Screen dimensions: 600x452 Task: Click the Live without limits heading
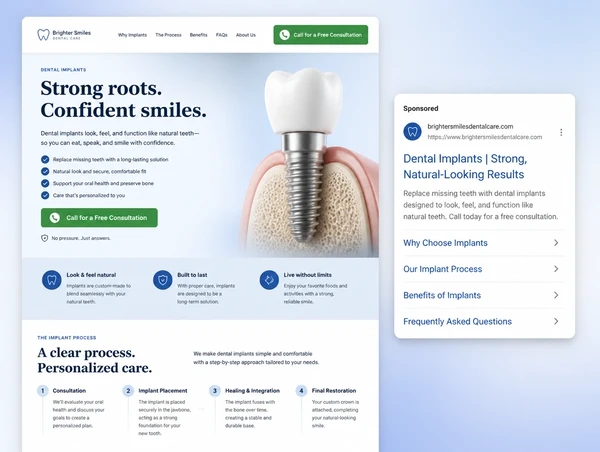(x=308, y=275)
